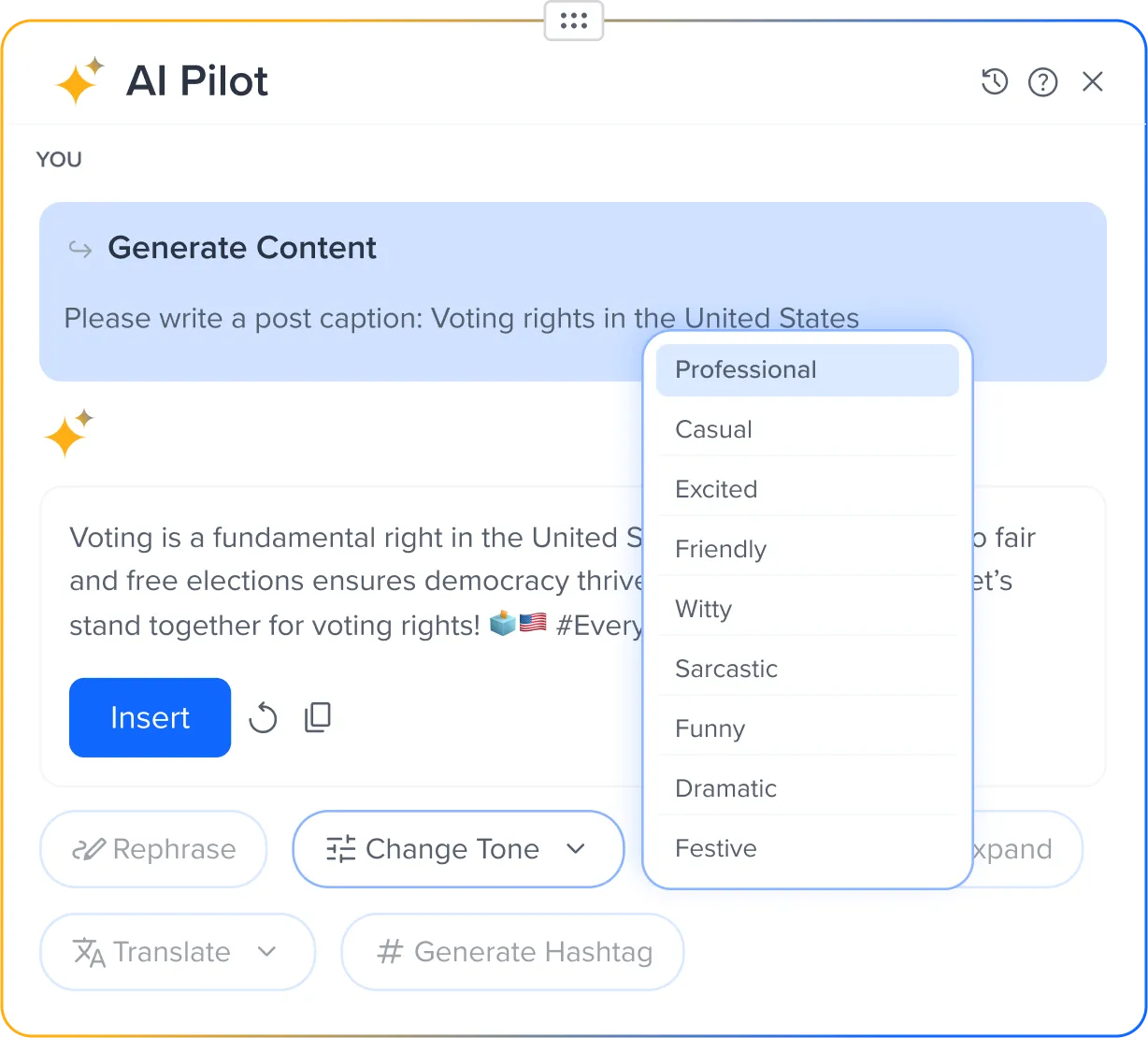
Task: Click the Generate Hashtag button
Action: 512,952
